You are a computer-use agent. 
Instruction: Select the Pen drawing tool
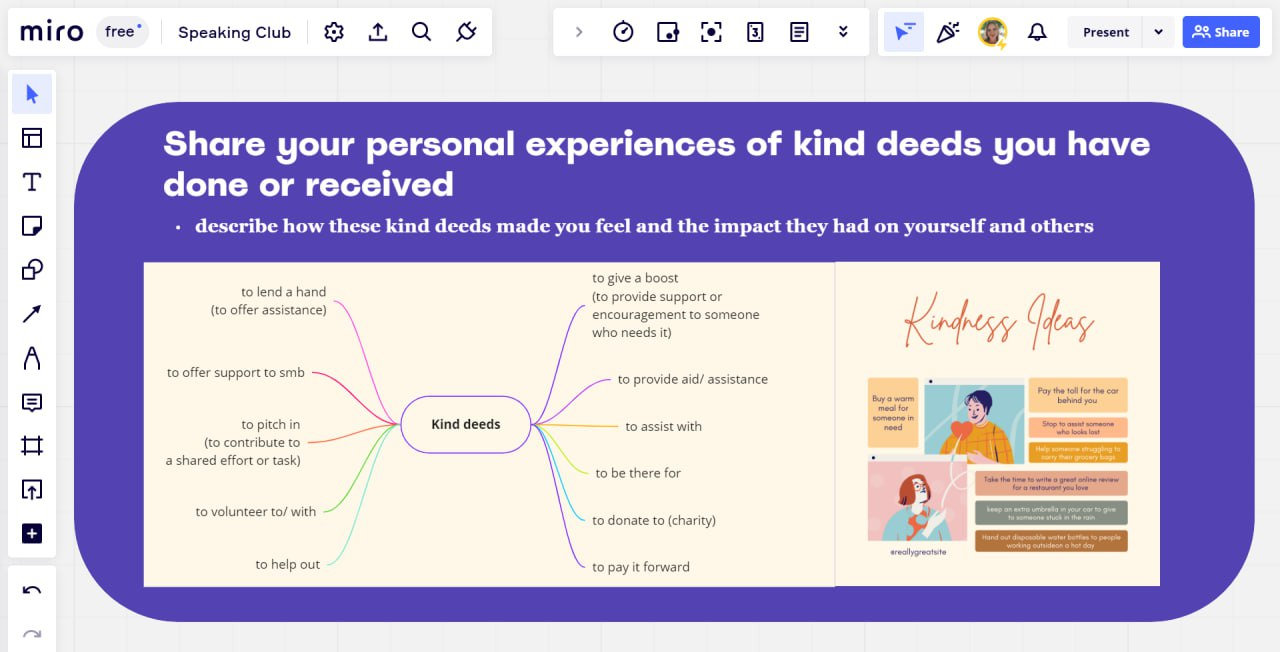click(32, 358)
